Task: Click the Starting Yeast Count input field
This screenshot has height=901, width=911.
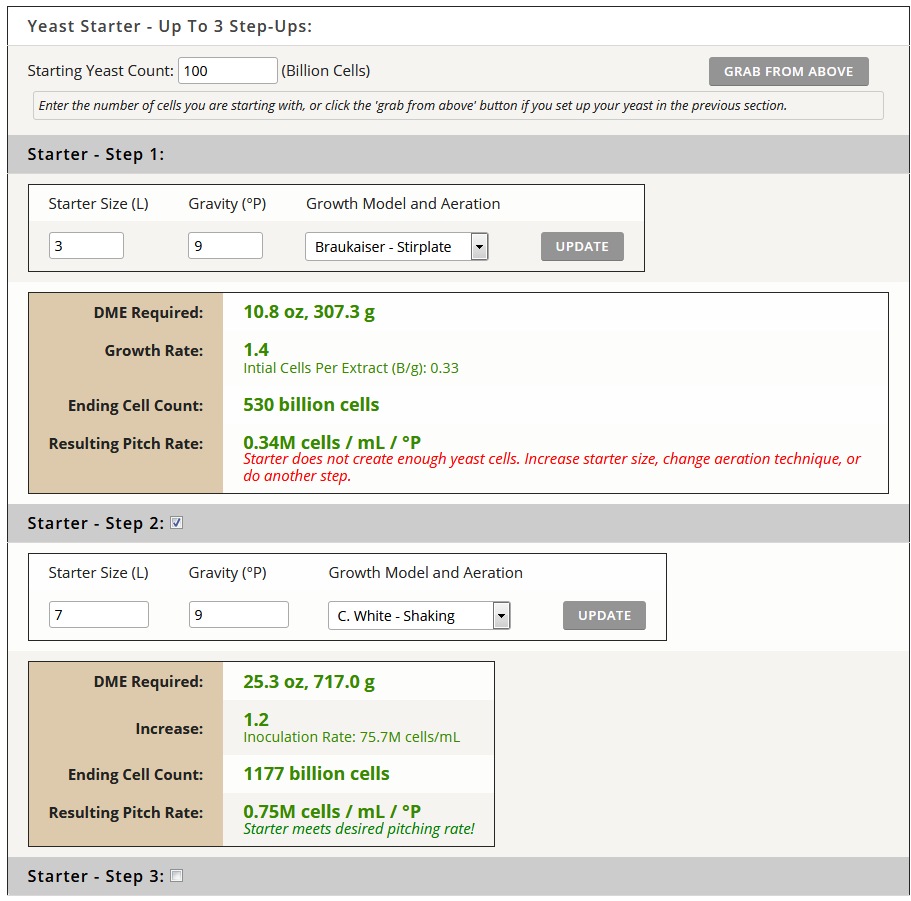Action: coord(227,71)
